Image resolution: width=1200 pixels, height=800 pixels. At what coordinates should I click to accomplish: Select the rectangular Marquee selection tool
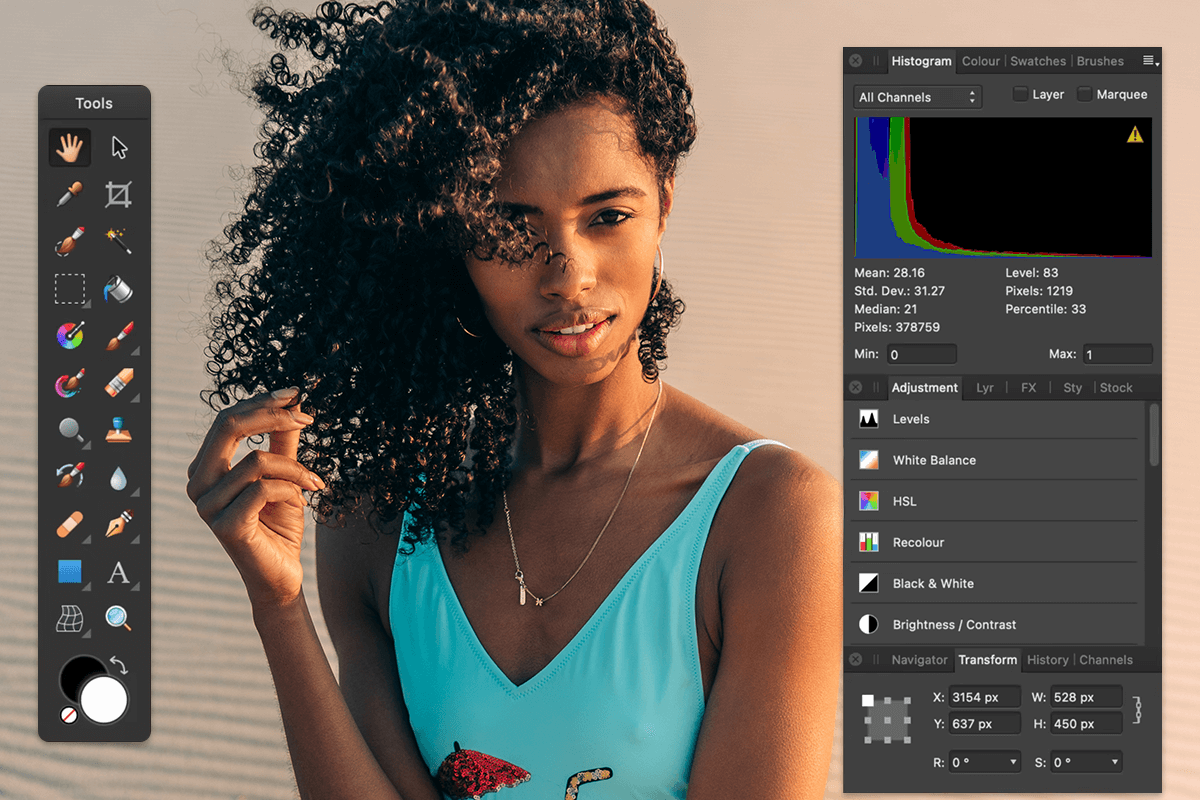pyautogui.click(x=68, y=289)
